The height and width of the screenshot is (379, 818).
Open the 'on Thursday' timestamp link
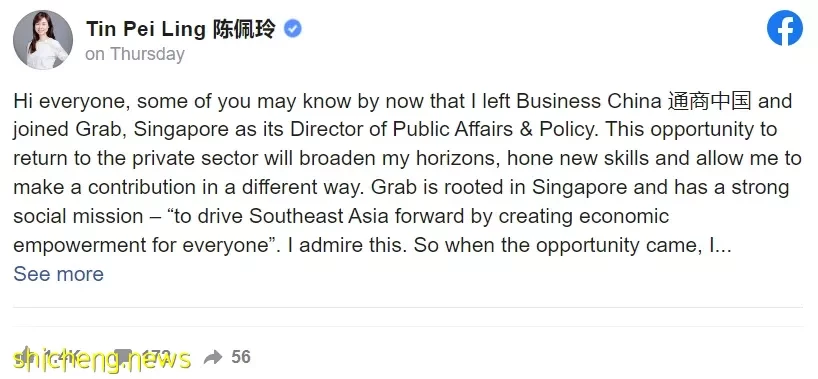coord(135,54)
